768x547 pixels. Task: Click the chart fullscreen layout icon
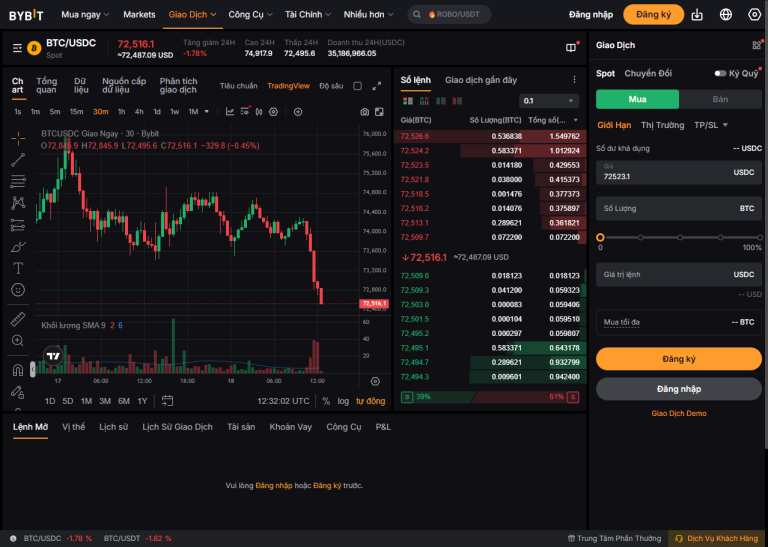click(379, 112)
